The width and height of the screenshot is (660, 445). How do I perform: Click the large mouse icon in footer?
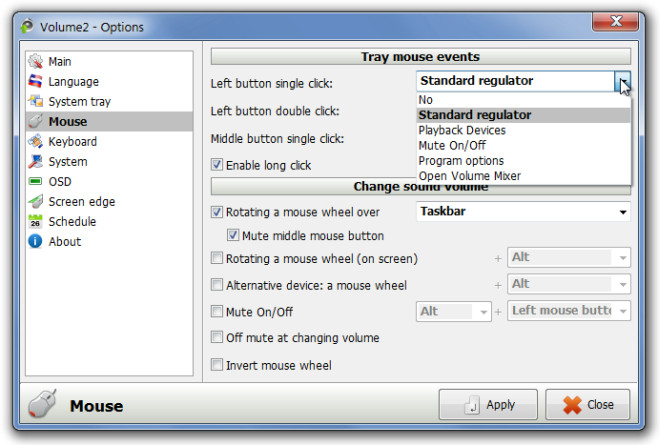(x=42, y=403)
